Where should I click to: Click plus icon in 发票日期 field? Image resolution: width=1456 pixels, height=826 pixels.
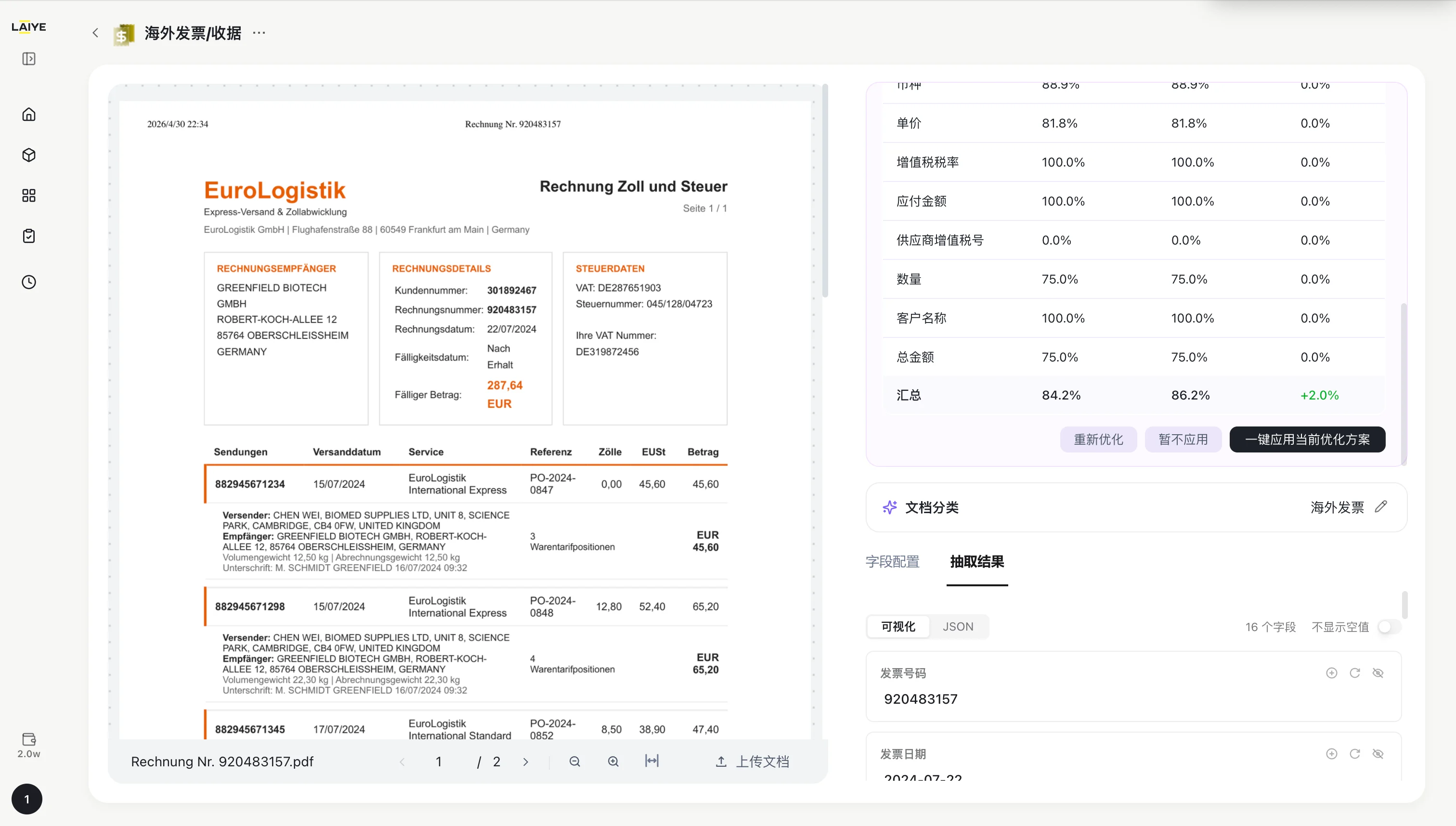[x=1332, y=754]
